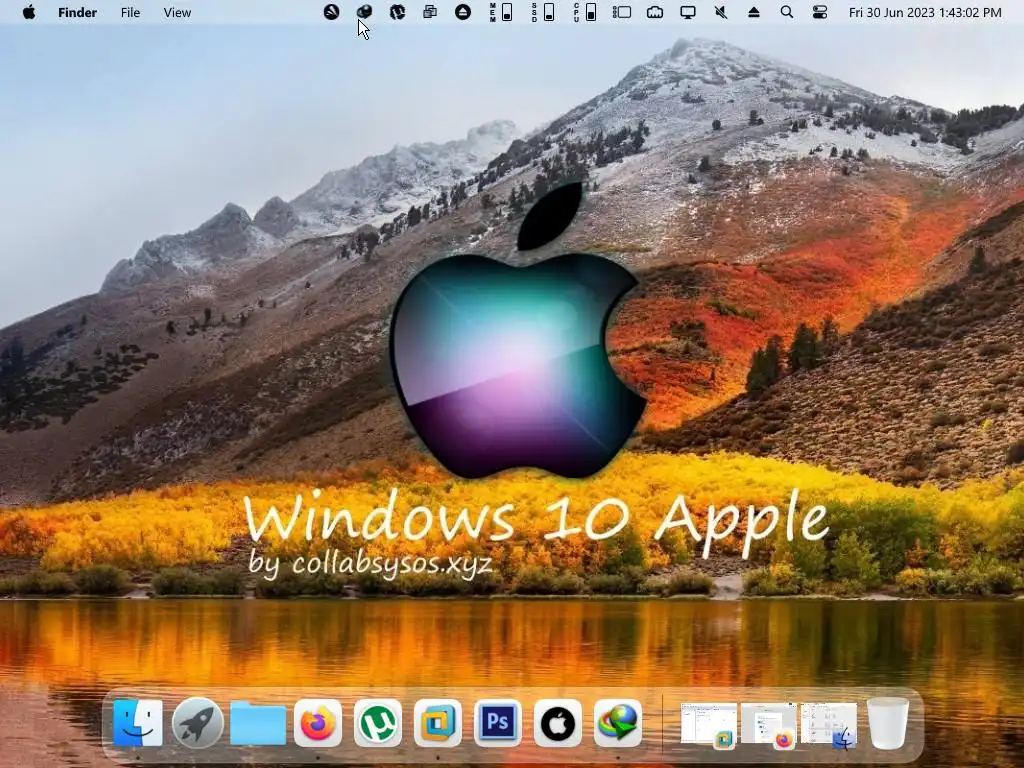The width and height of the screenshot is (1024, 768).
Task: Launch Photoshop from the dock
Action: tap(498, 723)
